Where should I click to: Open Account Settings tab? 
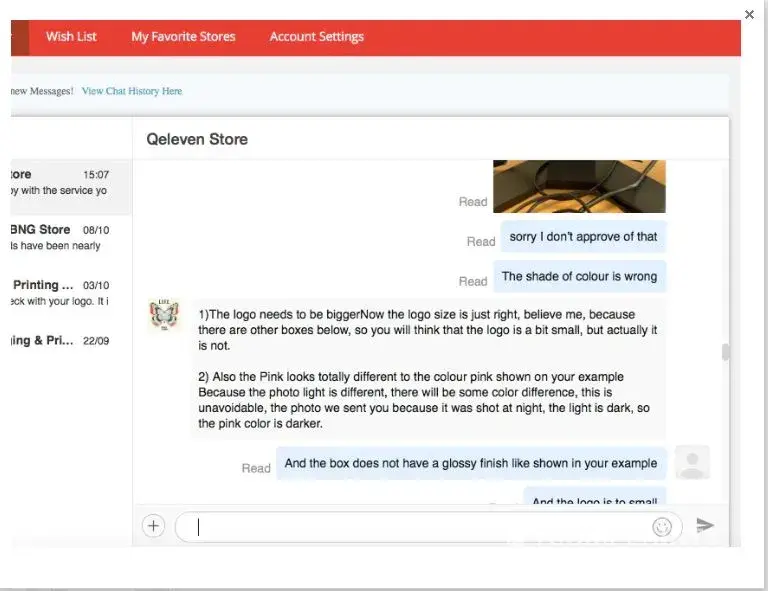316,37
